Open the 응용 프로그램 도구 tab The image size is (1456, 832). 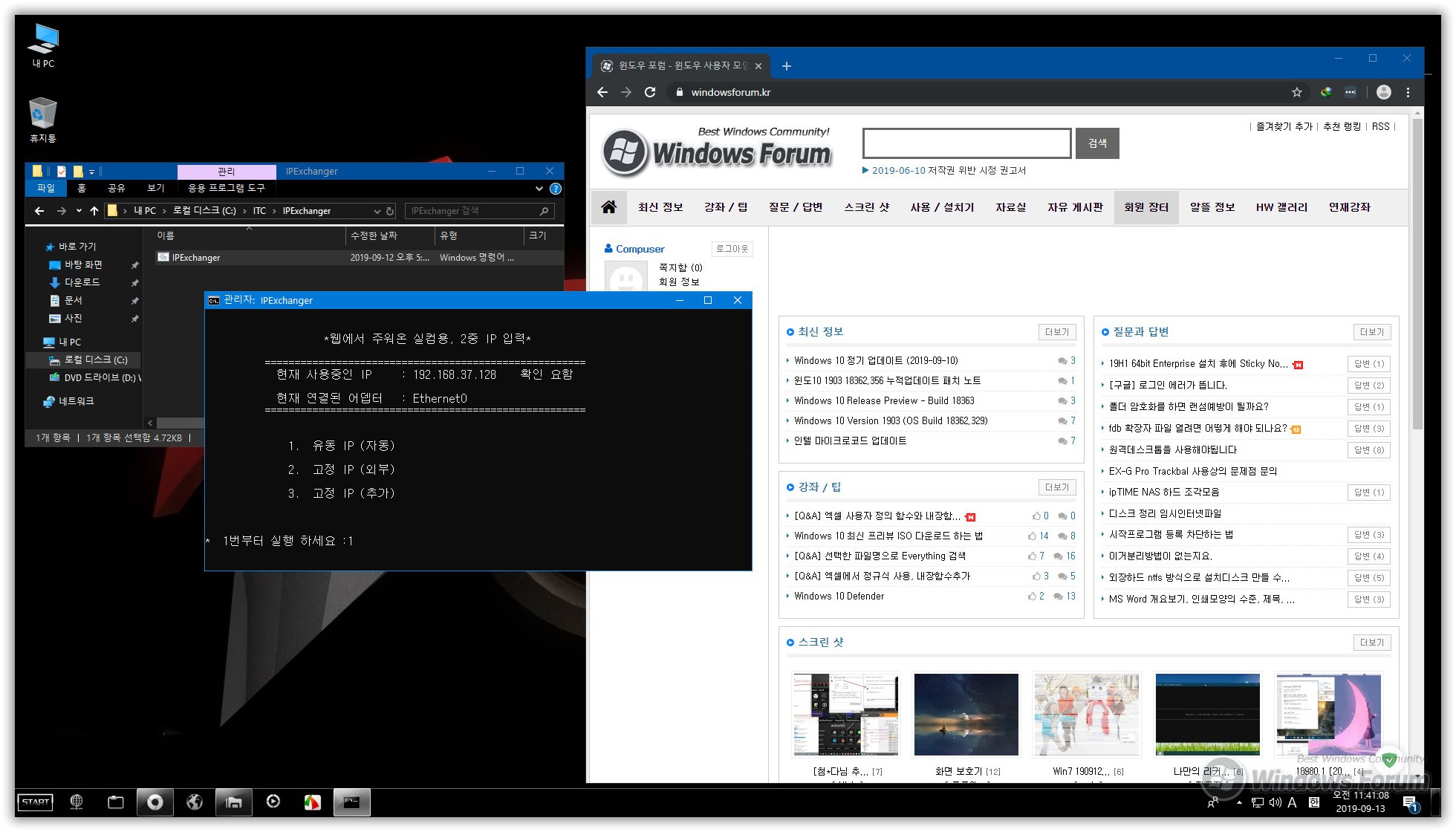pos(227,189)
